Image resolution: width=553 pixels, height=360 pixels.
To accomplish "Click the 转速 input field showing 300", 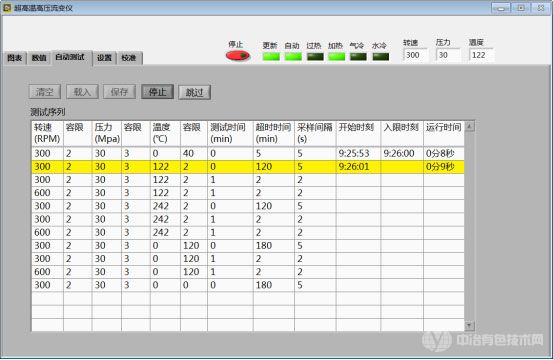I will point(415,55).
